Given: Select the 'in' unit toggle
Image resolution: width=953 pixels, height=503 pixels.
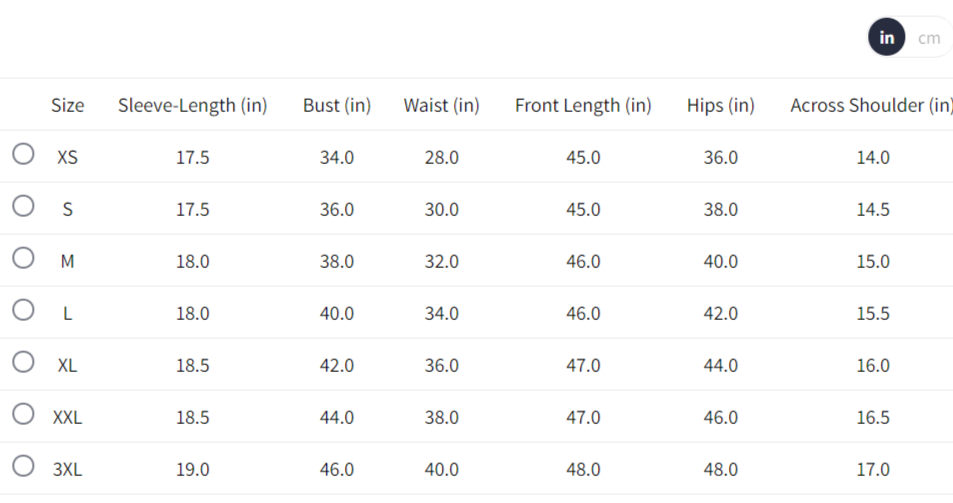Looking at the screenshot, I should [x=886, y=38].
